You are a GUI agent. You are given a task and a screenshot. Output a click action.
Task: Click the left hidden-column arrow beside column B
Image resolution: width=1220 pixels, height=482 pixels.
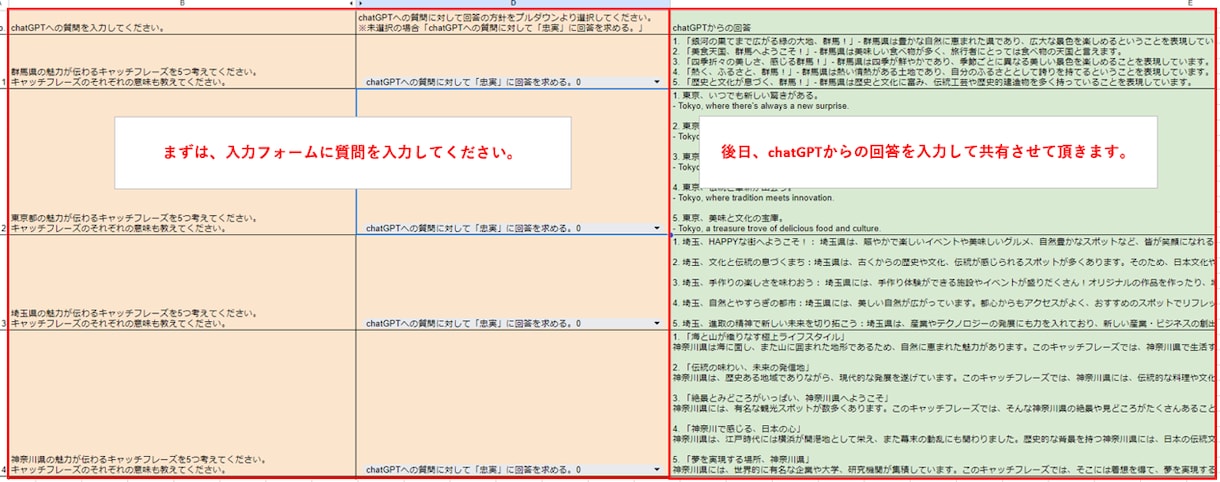350,4
